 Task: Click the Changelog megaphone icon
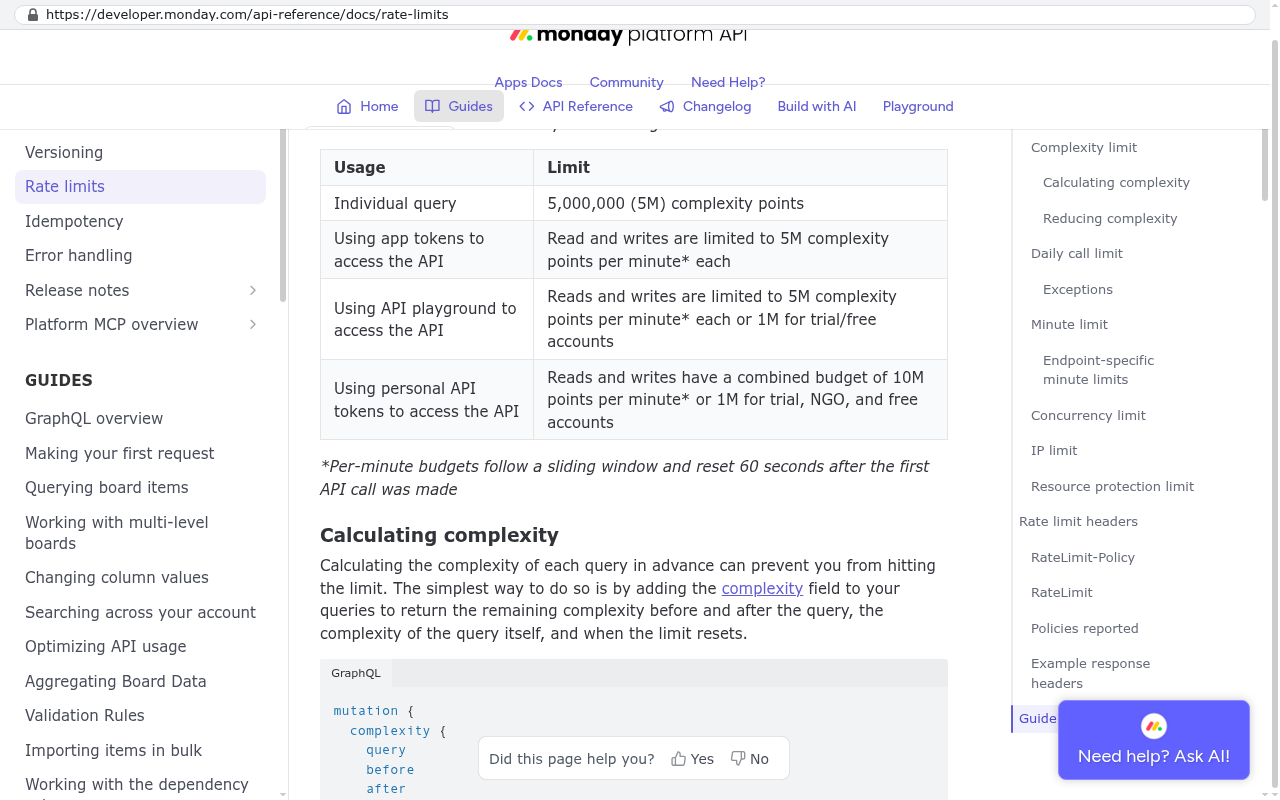667,106
